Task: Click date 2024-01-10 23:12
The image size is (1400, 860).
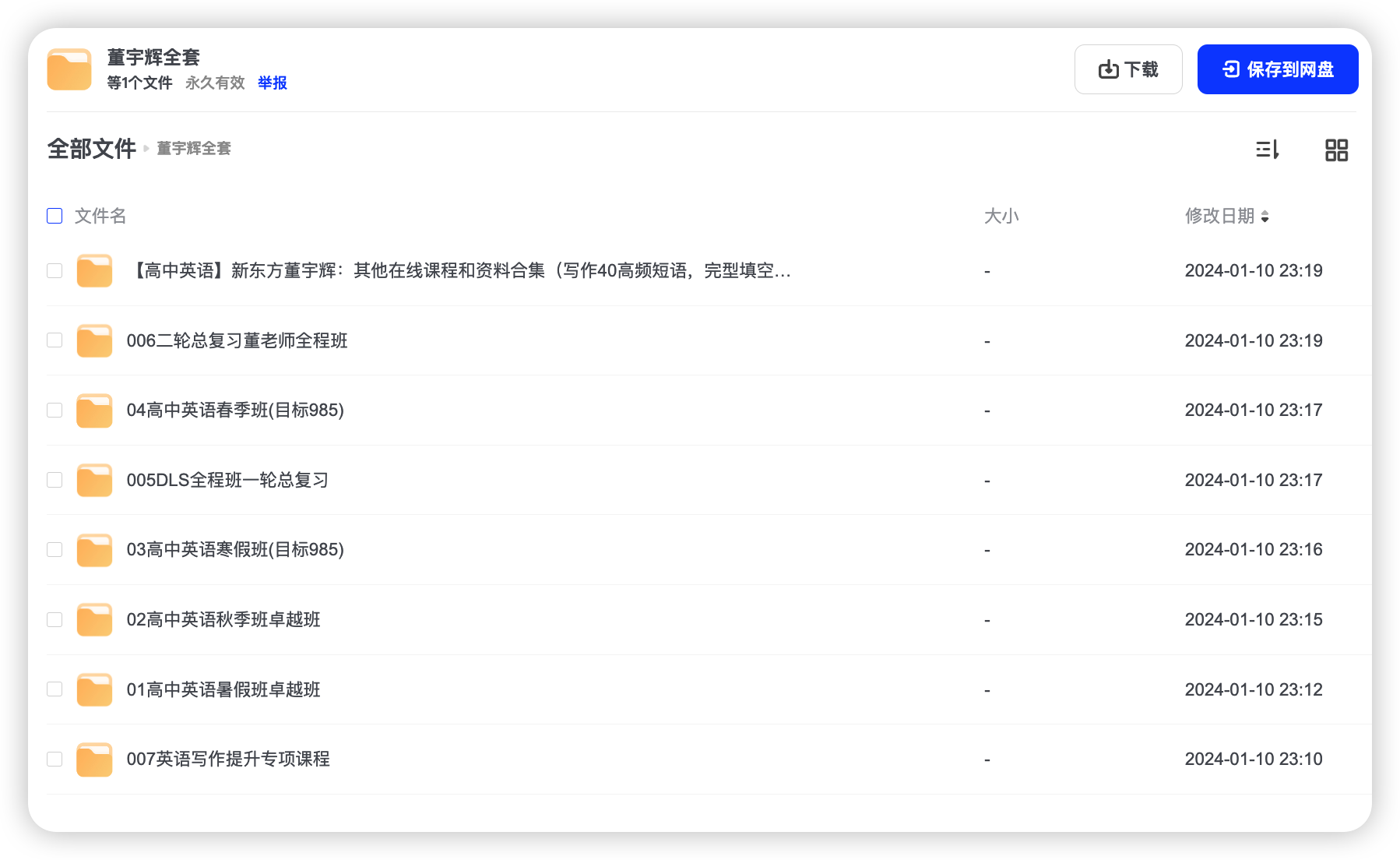Action: coord(1254,689)
